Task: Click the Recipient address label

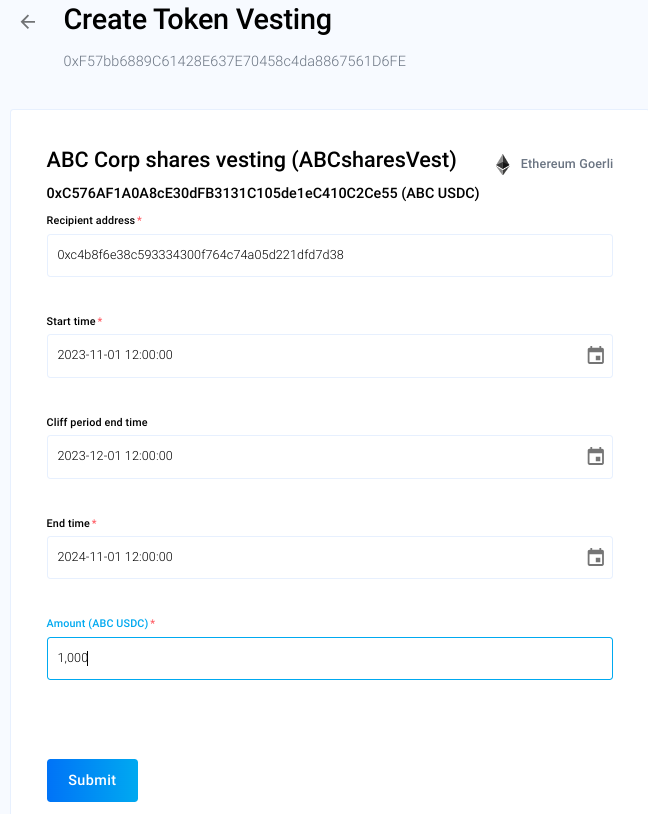Action: [x=91, y=220]
